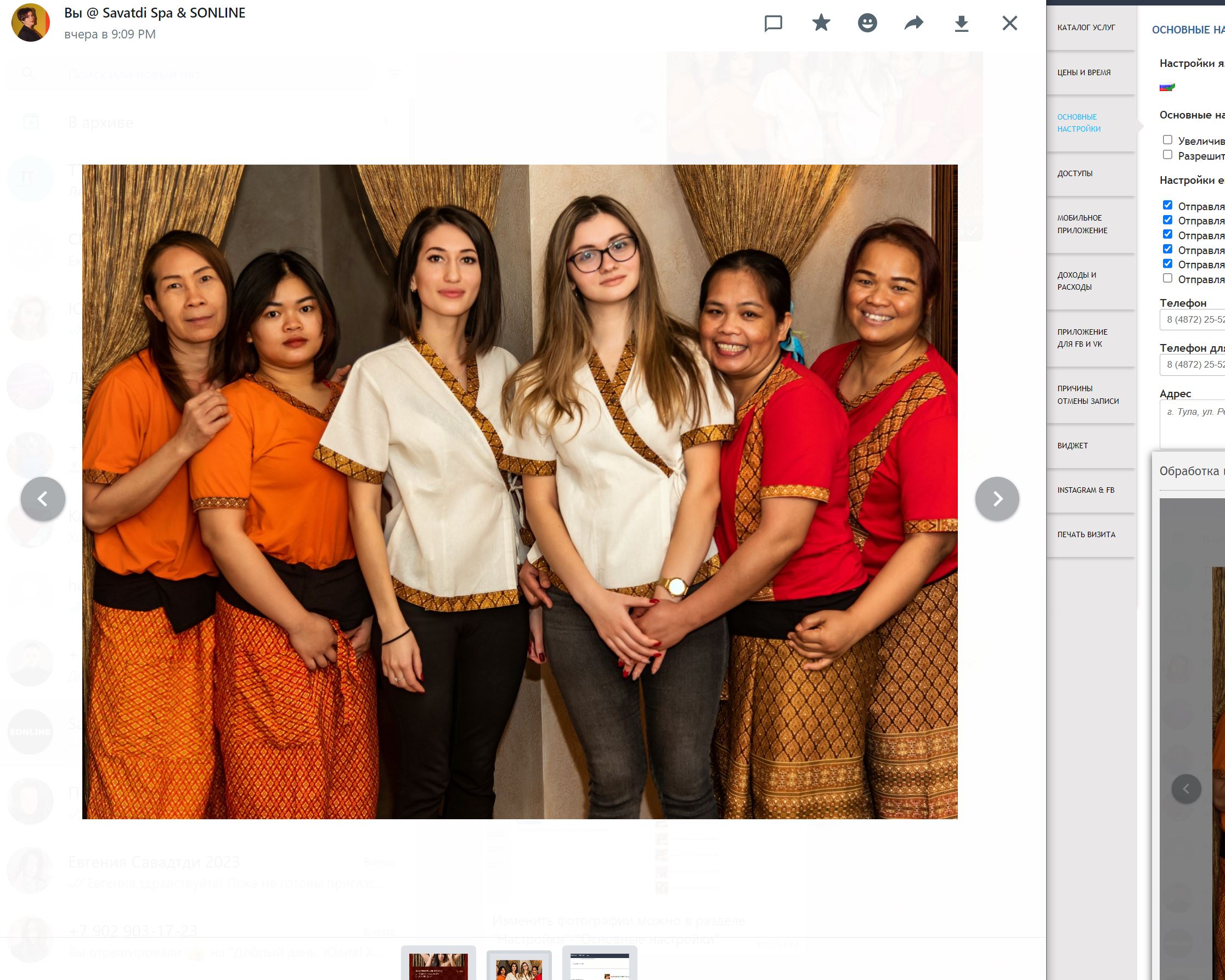The width and height of the screenshot is (1225, 980).
Task: Show previous photo with left arrow
Action: tap(43, 499)
